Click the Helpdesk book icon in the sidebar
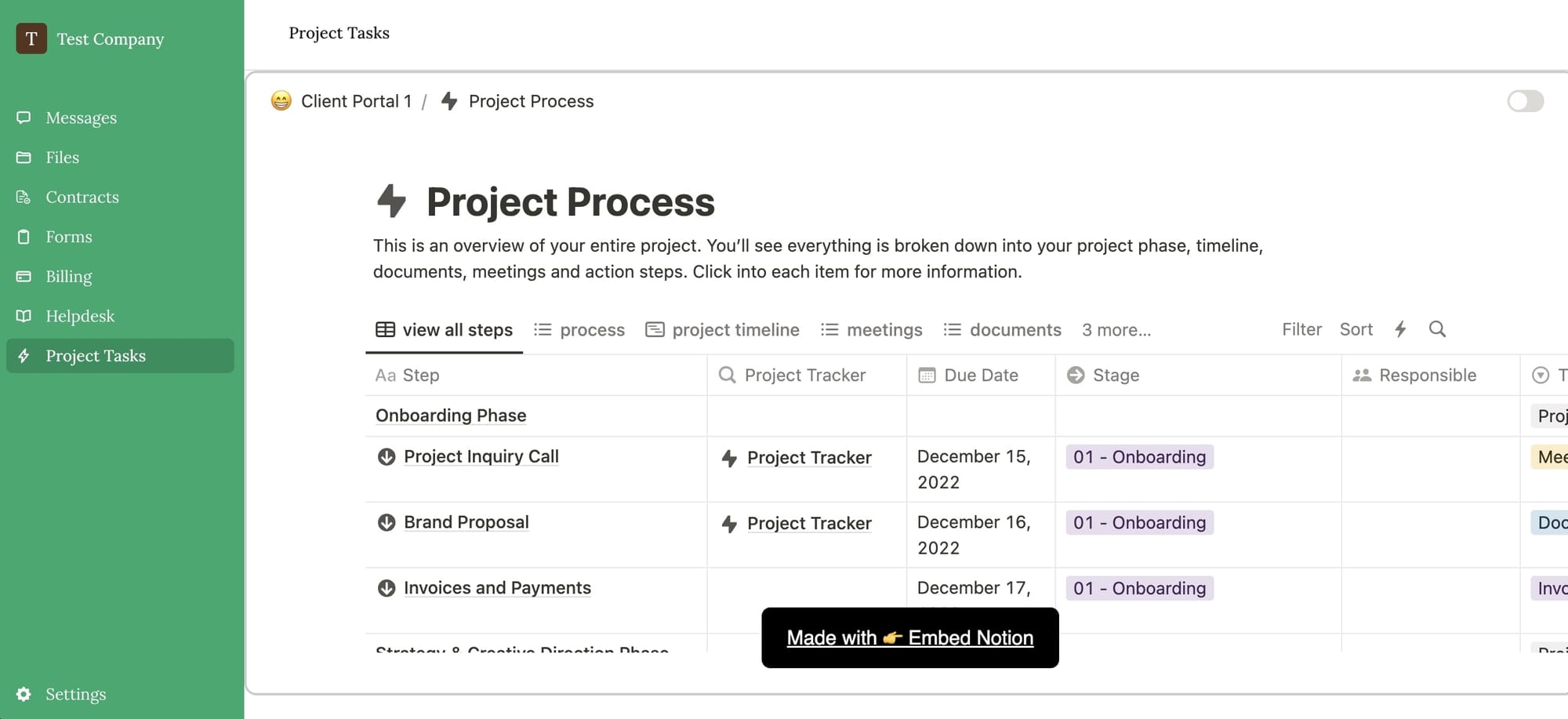This screenshot has height=719, width=1568. [x=24, y=316]
